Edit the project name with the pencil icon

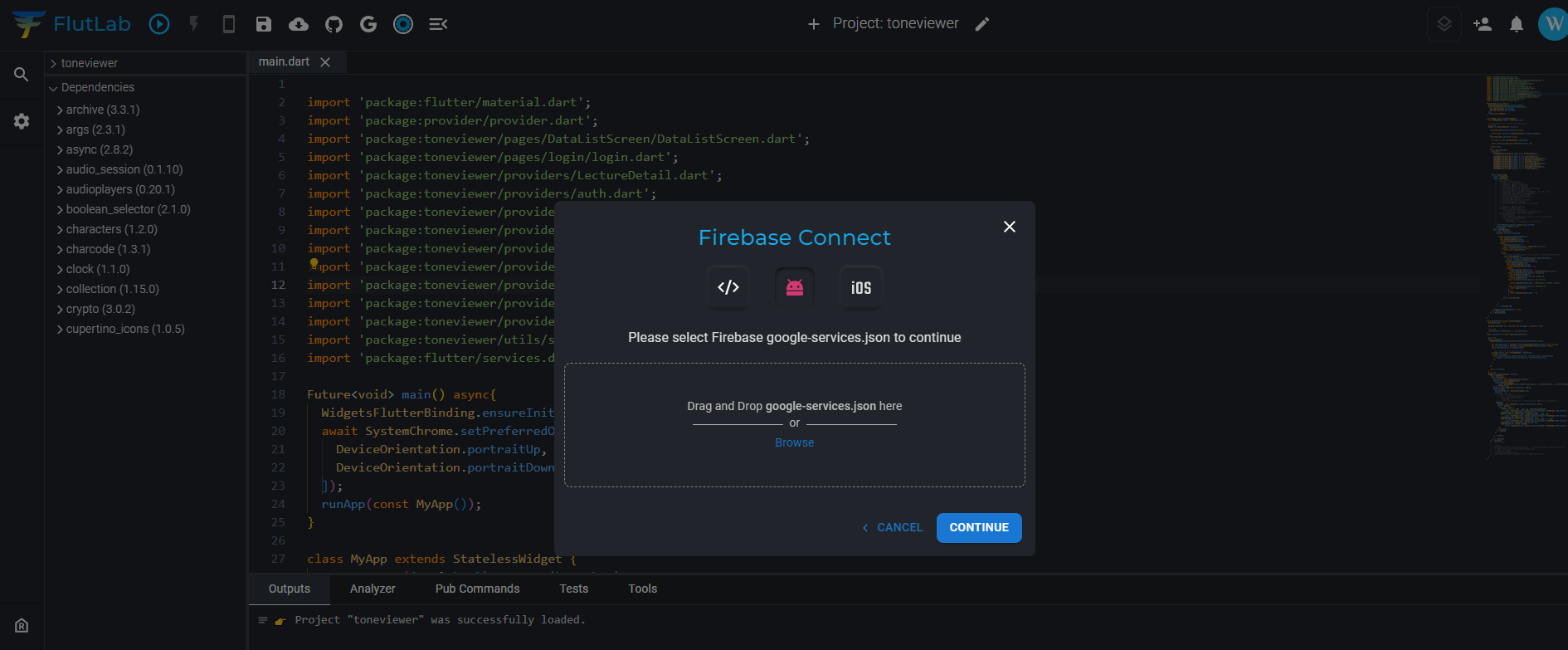pos(982,24)
